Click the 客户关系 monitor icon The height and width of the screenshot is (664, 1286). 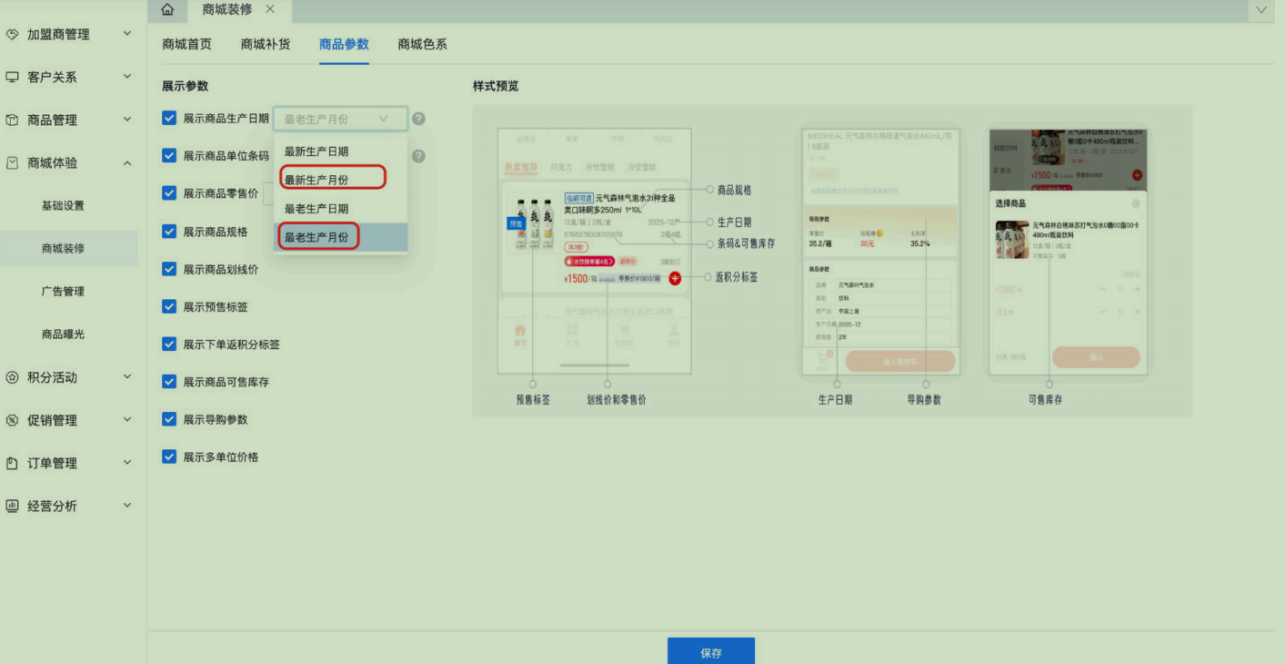pos(12,77)
